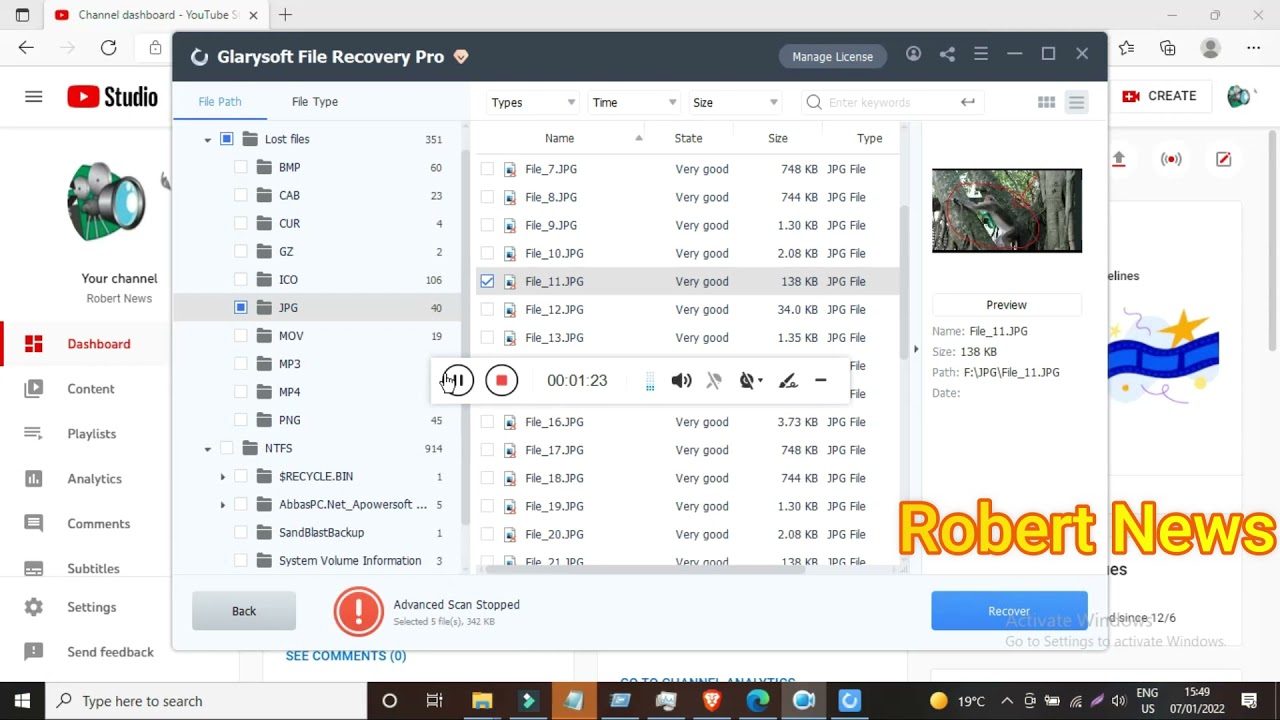Screen dimensions: 1280x720
Task: Toggle the recorder webcam icon
Action: click(746, 380)
